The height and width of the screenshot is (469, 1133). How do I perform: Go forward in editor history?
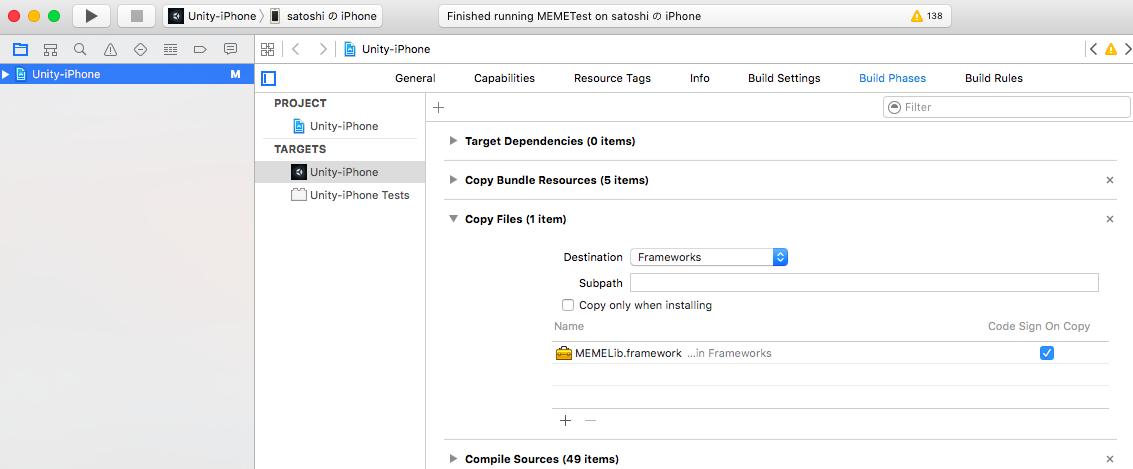322,49
